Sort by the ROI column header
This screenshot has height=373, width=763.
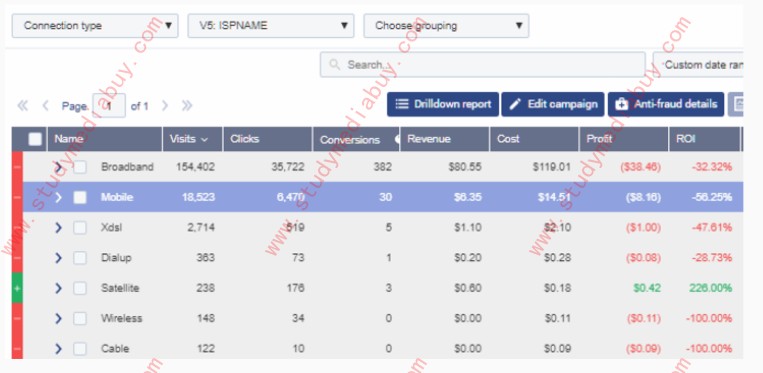(705, 139)
